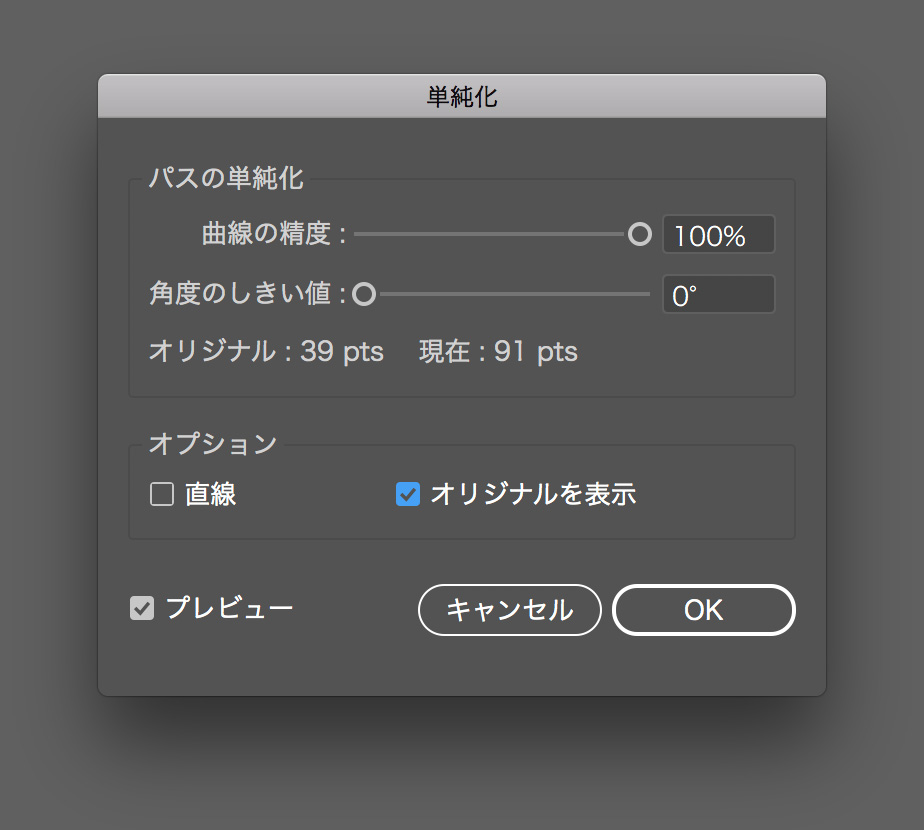Click the オリジナルを表示 label text
Screen dimensions: 924x830
point(533,494)
